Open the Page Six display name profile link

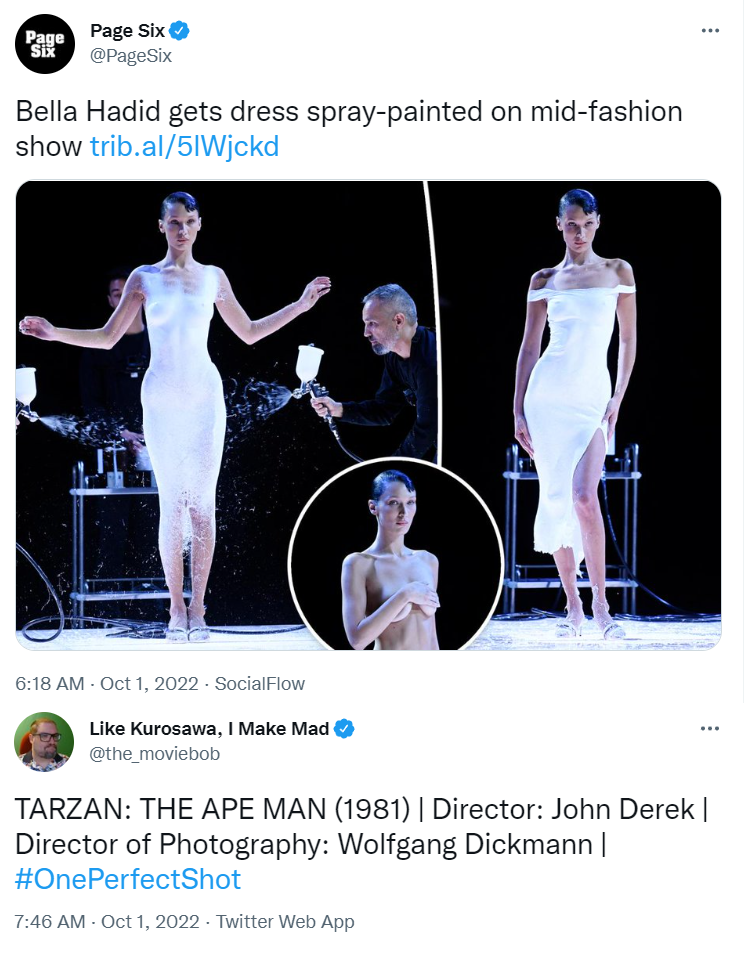127,31
